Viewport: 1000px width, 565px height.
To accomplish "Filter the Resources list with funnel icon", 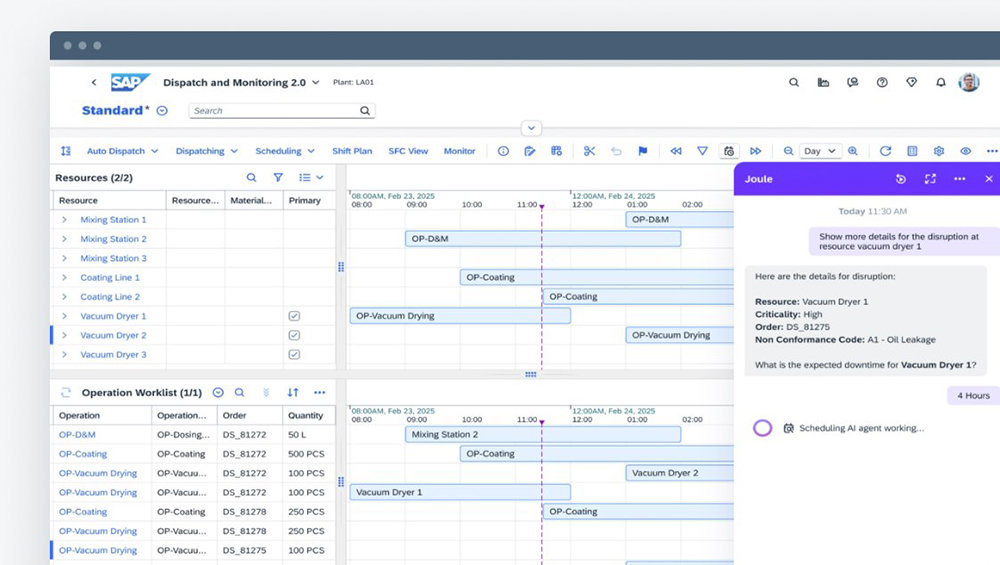I will pyautogui.click(x=278, y=177).
